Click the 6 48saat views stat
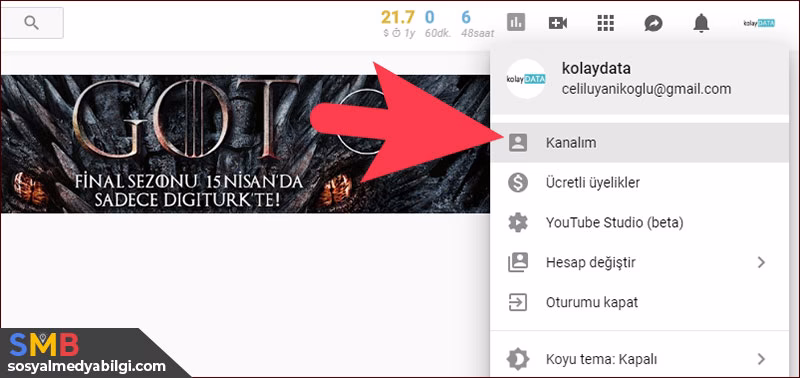 point(477,23)
